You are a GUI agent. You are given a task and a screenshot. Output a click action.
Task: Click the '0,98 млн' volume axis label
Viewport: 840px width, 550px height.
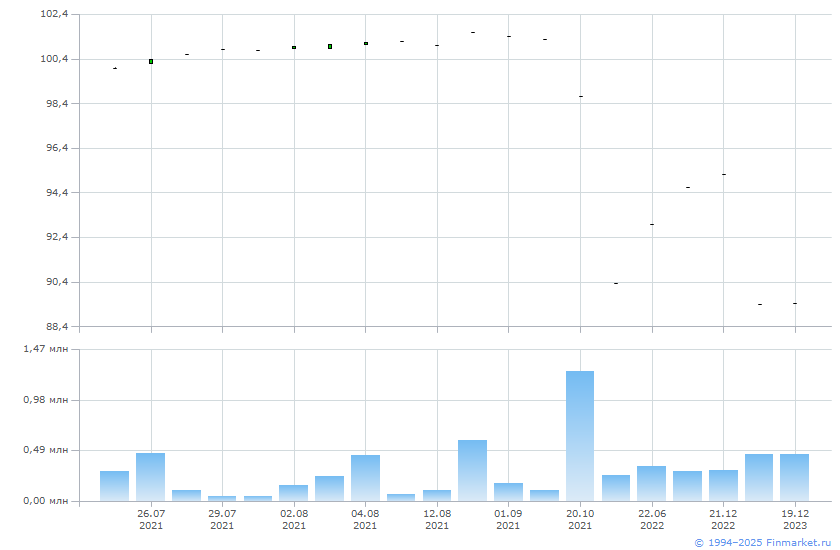pyautogui.click(x=46, y=400)
